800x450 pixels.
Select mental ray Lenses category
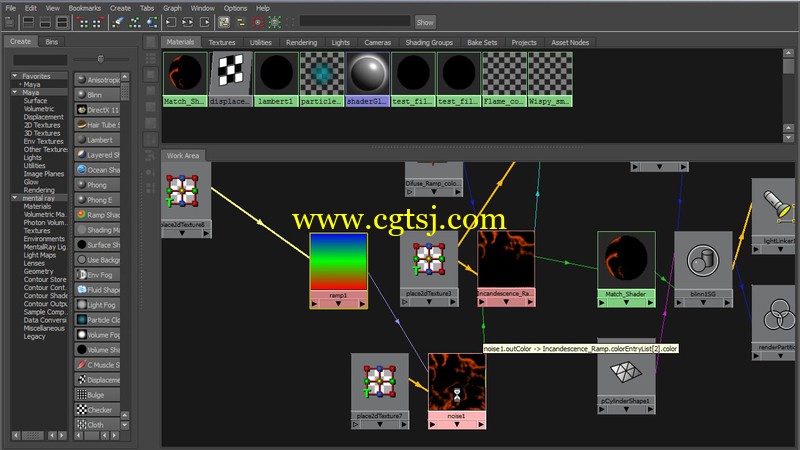click(34, 263)
